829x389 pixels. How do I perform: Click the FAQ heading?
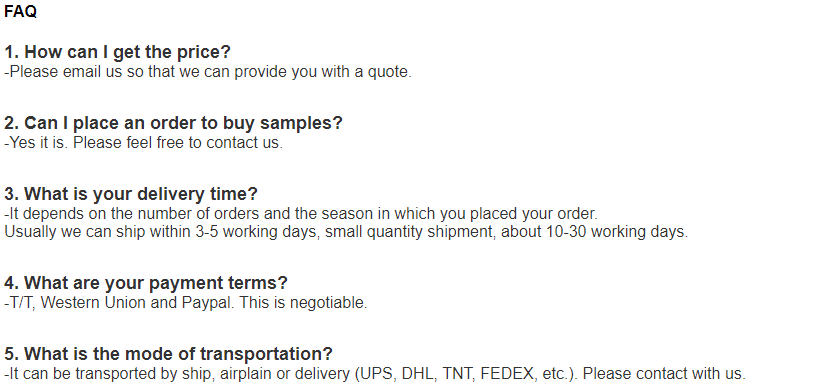(x=21, y=11)
